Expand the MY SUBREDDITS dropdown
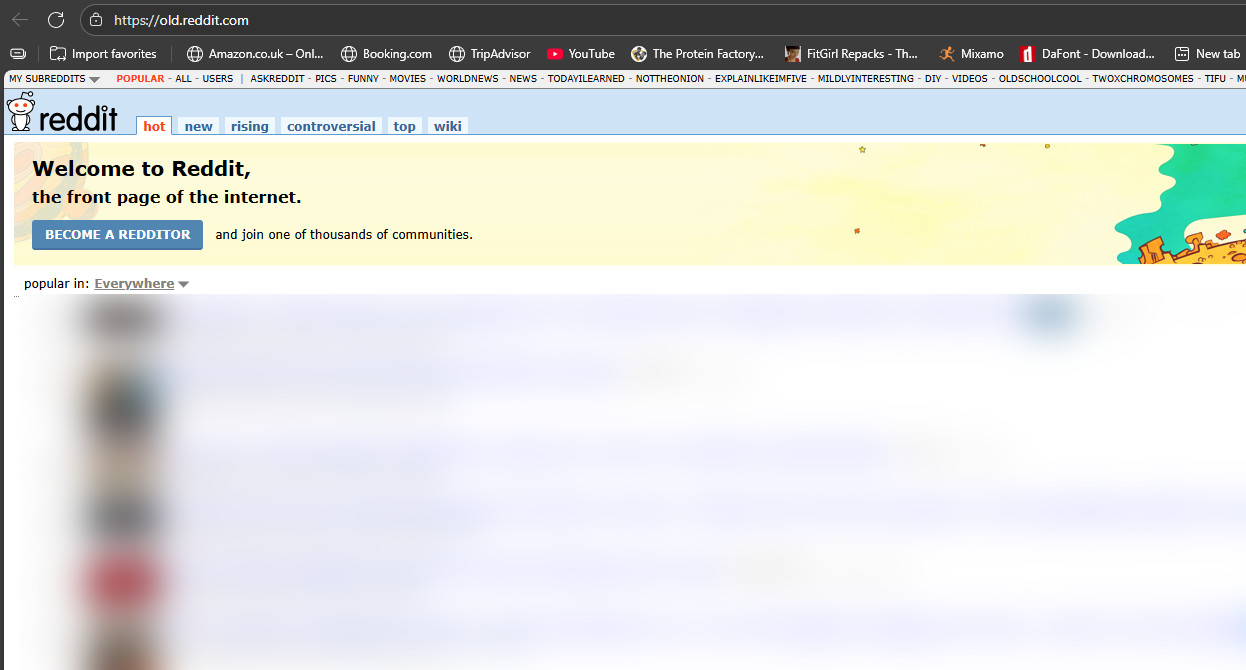 click(54, 79)
